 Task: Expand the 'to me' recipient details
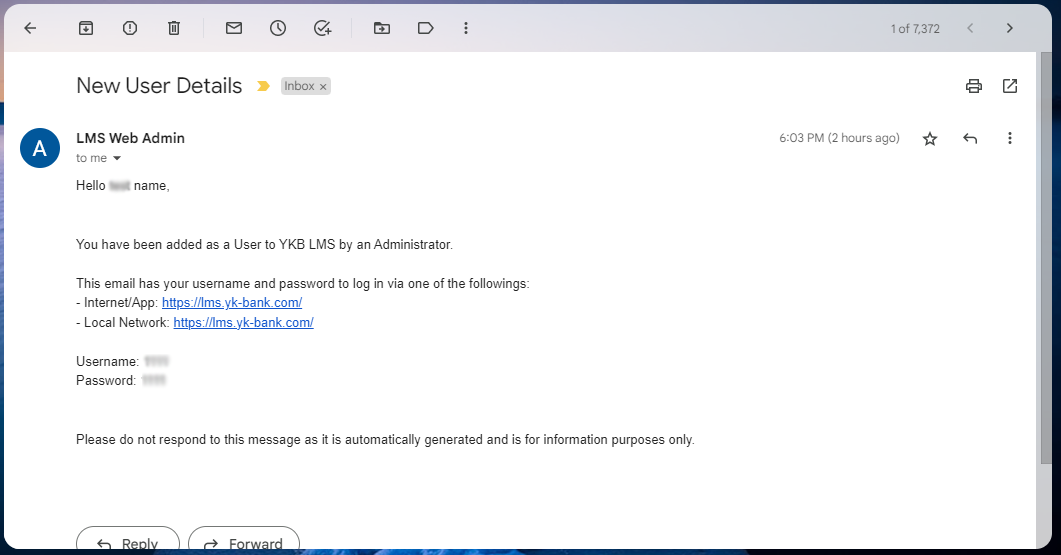click(117, 159)
